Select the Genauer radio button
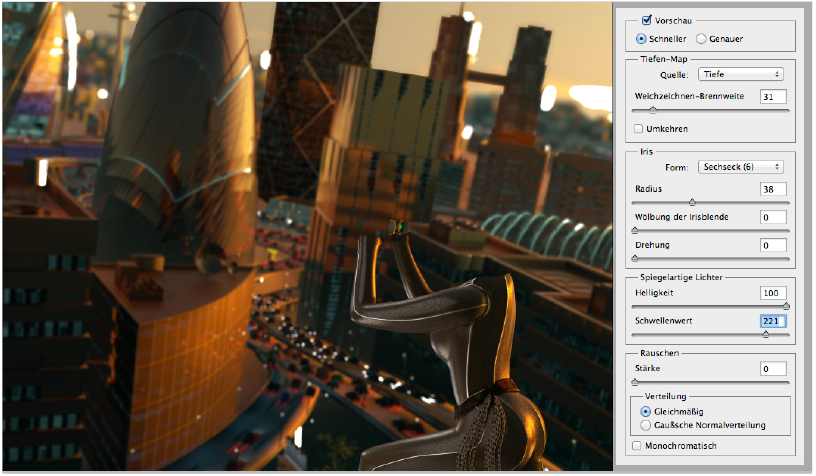 (x=701, y=39)
